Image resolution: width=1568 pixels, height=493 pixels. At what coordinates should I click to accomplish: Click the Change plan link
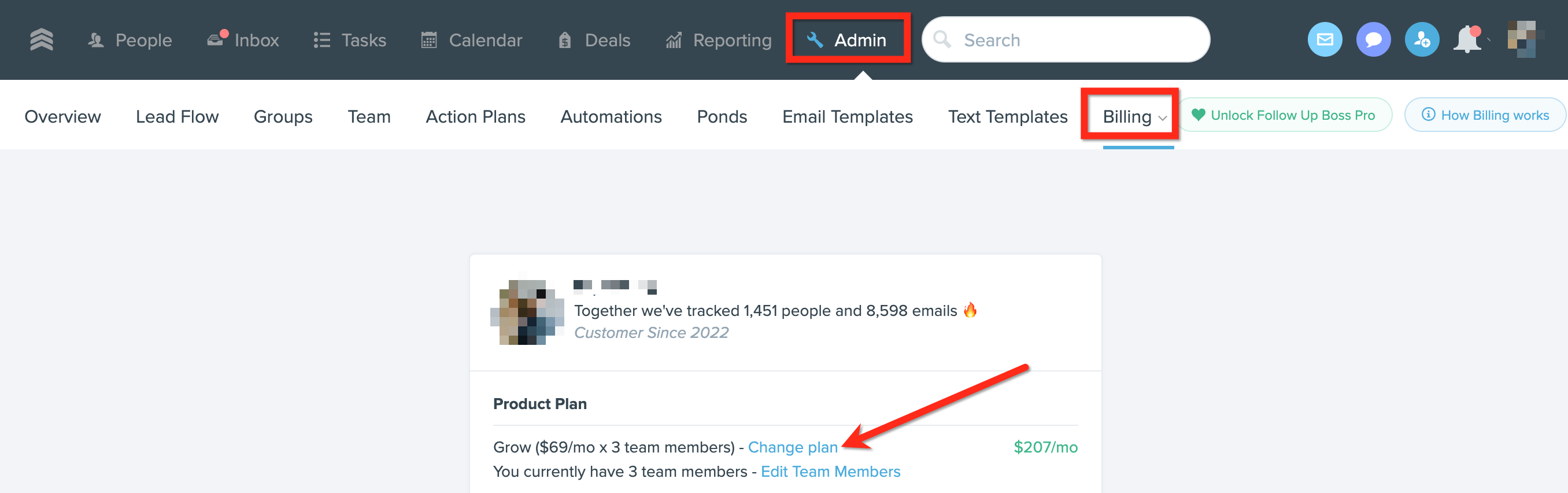tap(793, 447)
